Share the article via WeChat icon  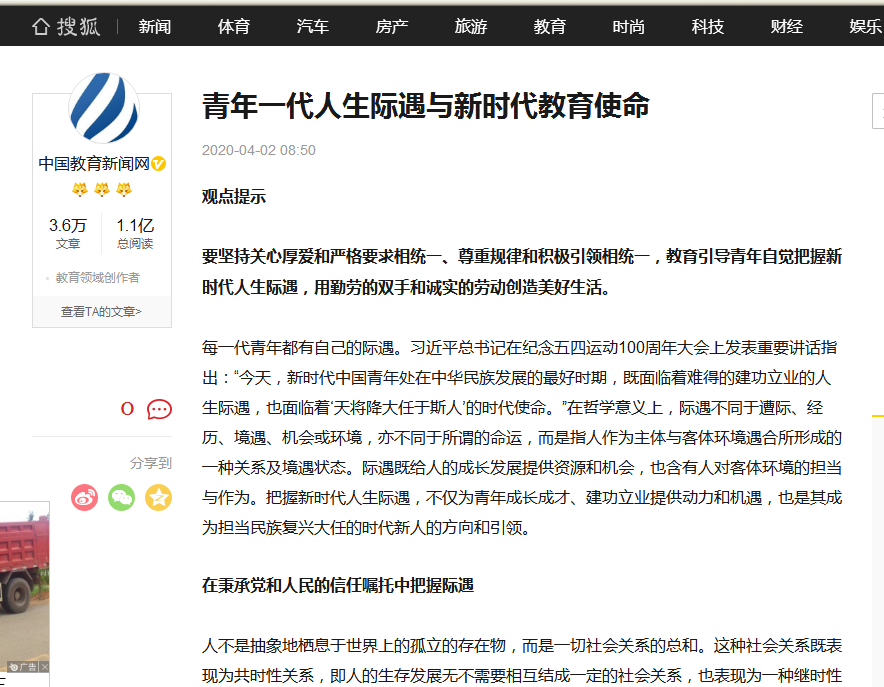coord(122,497)
